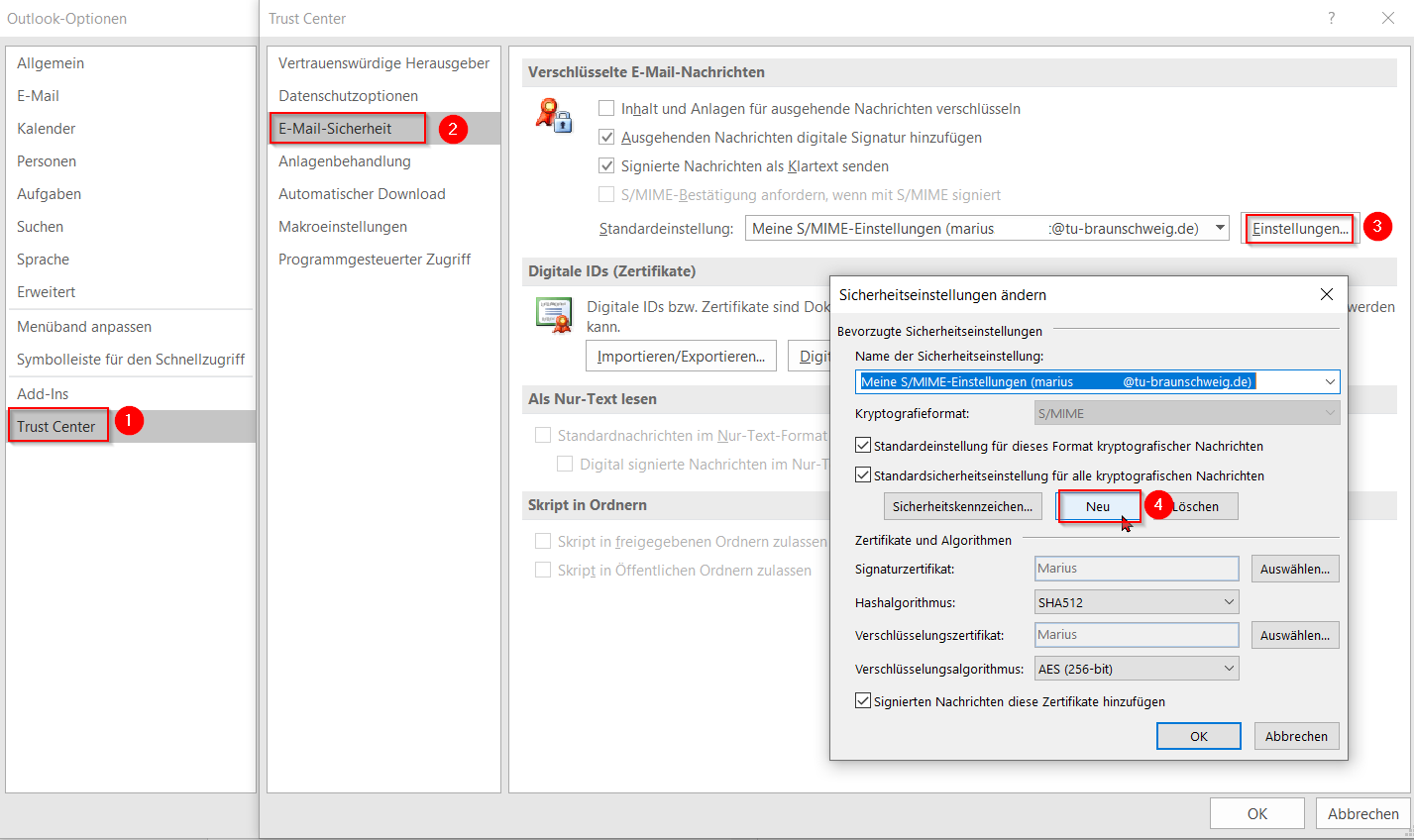Open Vertrauenswürdige Herausgeber section
Image resolution: width=1414 pixels, height=840 pixels.
384,63
